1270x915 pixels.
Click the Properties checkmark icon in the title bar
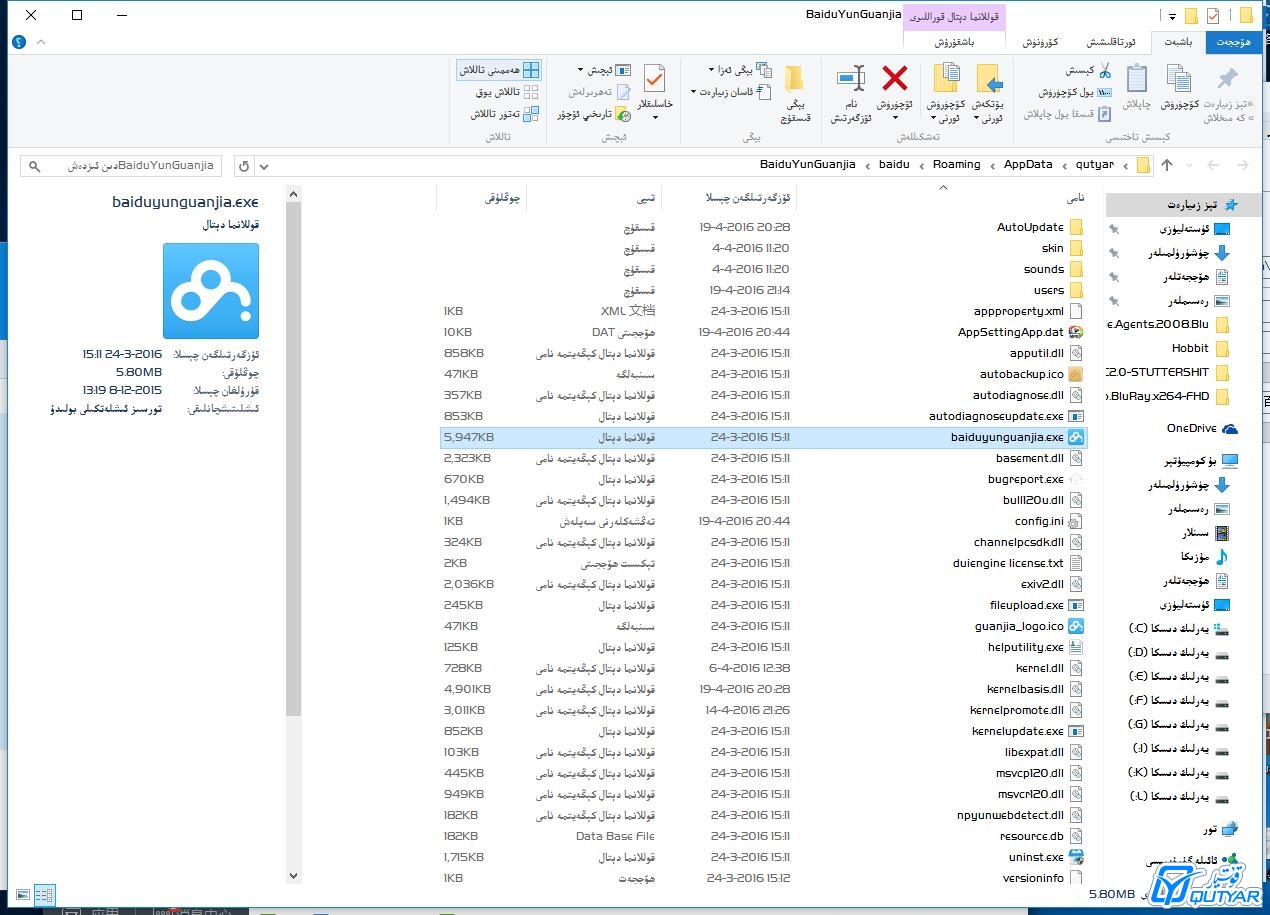click(1213, 16)
